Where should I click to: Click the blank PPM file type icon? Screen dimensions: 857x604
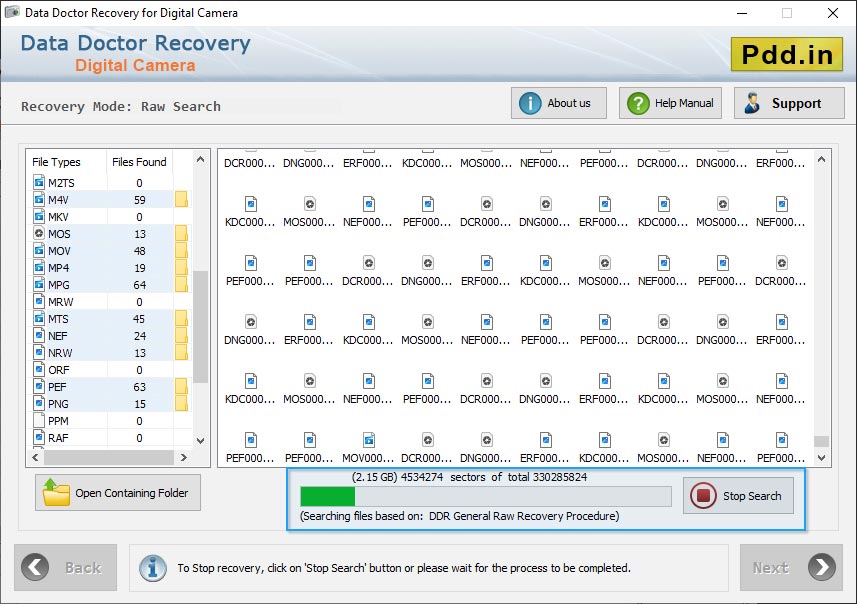pyautogui.click(x=39, y=420)
